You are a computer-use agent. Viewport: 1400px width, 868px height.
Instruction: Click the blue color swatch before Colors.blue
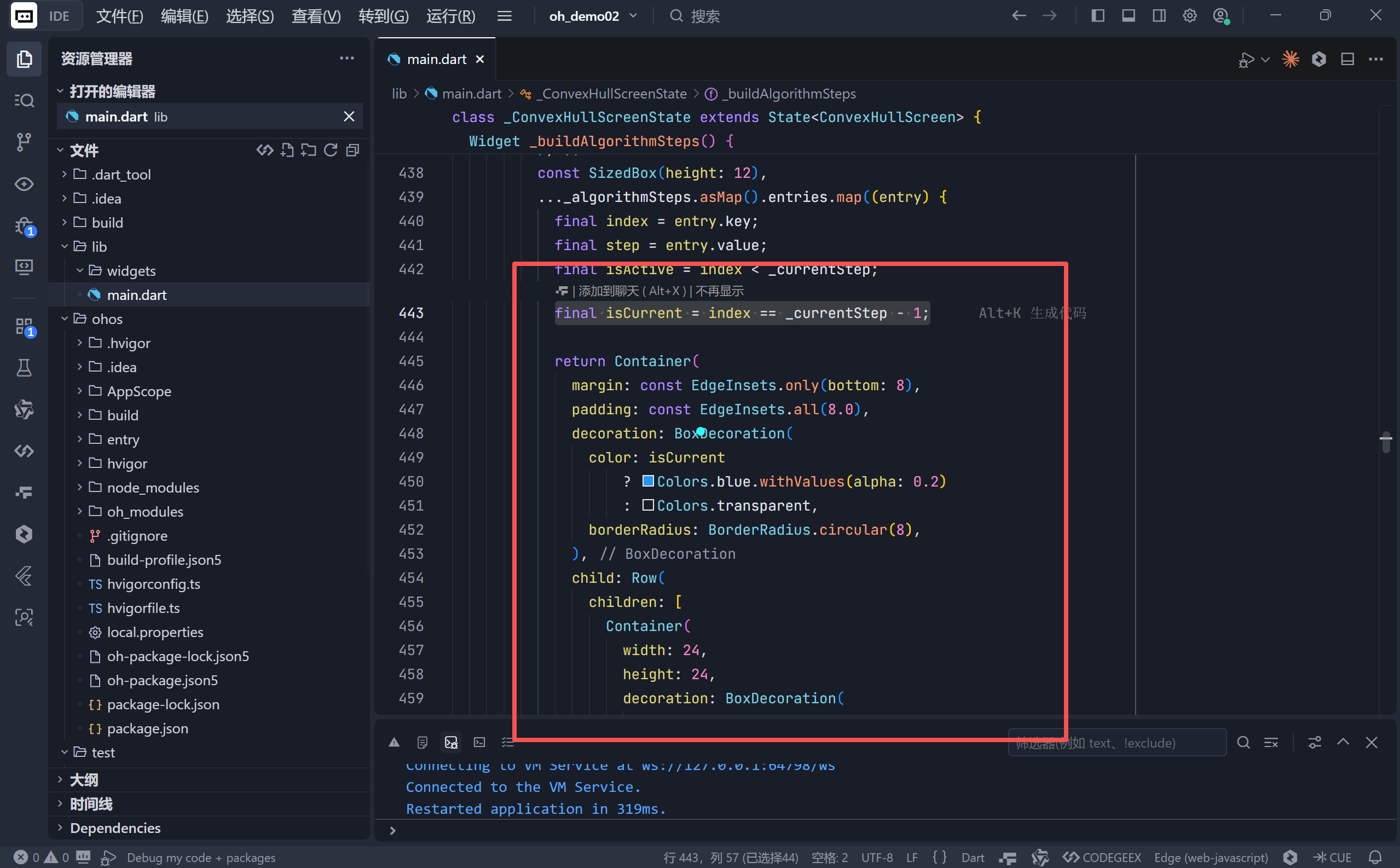pos(648,481)
